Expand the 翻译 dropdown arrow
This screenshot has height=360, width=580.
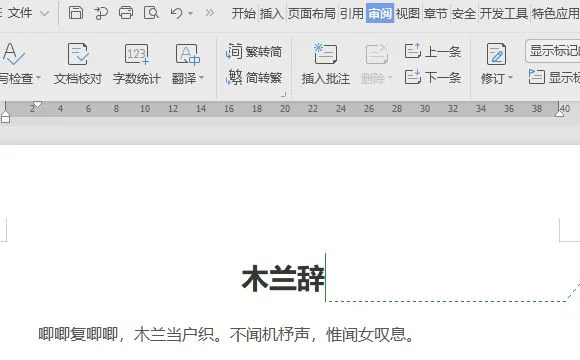coord(202,78)
